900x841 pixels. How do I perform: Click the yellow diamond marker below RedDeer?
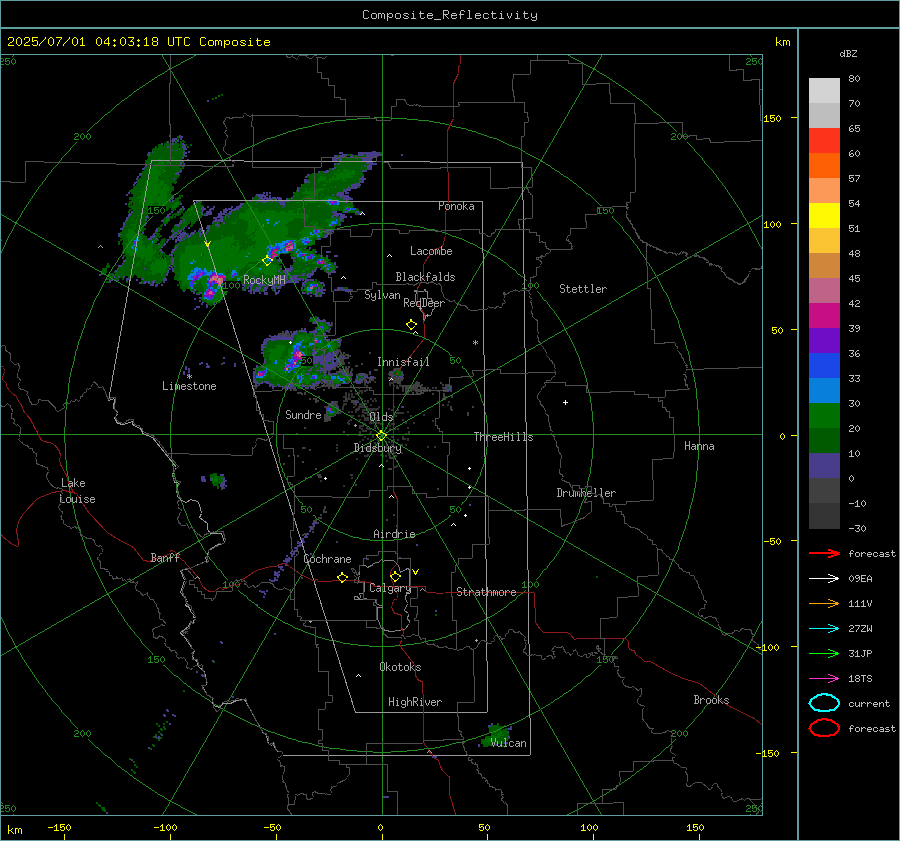411,325
